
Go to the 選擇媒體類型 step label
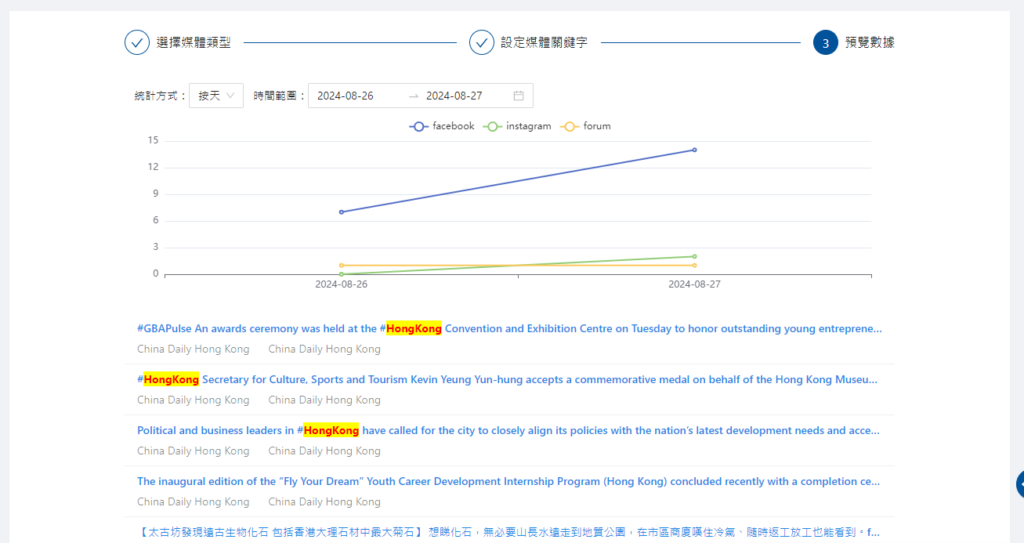coord(193,42)
